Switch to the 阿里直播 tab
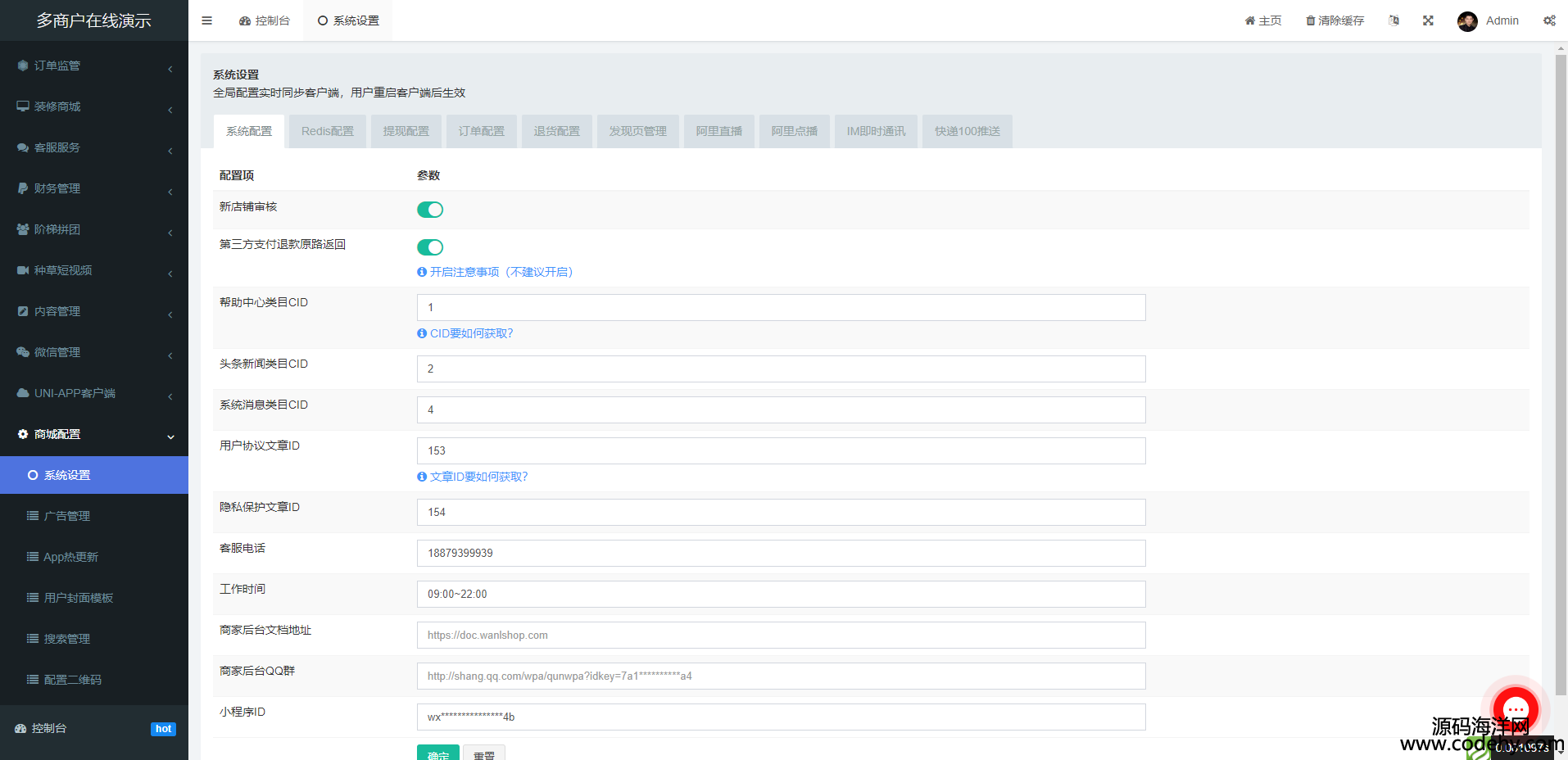Image resolution: width=1568 pixels, height=760 pixels. [719, 131]
